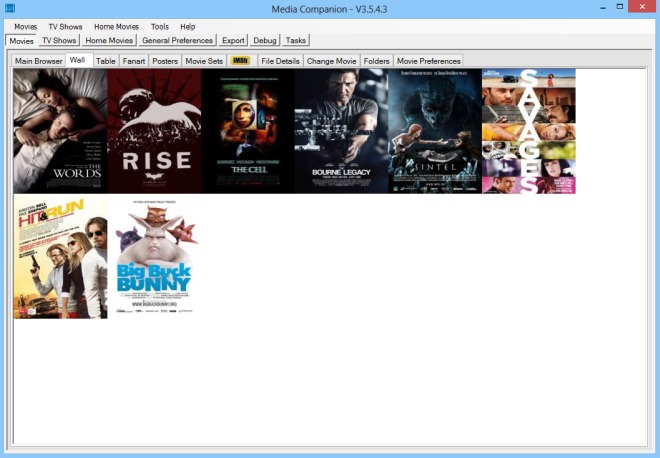Open the Movie Sets tab

tap(204, 61)
